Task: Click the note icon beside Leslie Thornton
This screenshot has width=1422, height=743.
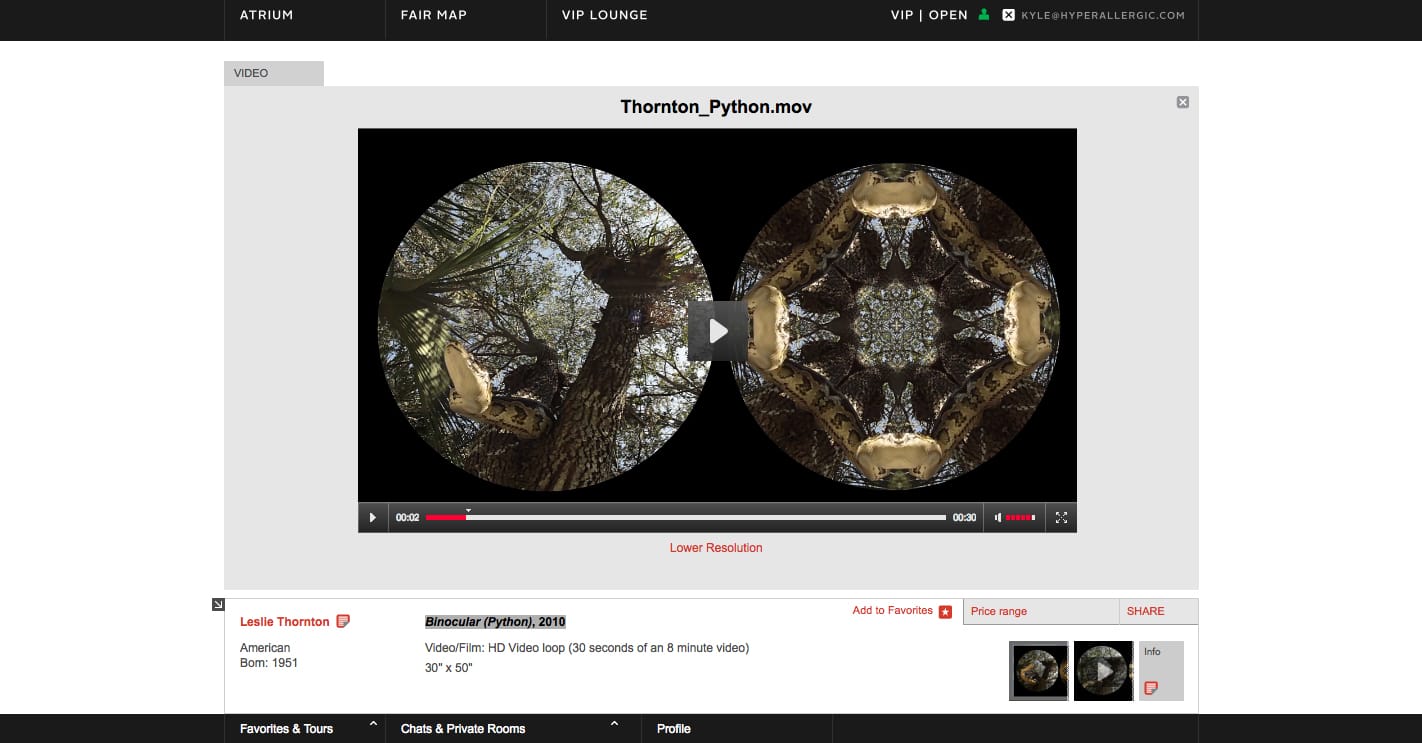Action: (343, 621)
